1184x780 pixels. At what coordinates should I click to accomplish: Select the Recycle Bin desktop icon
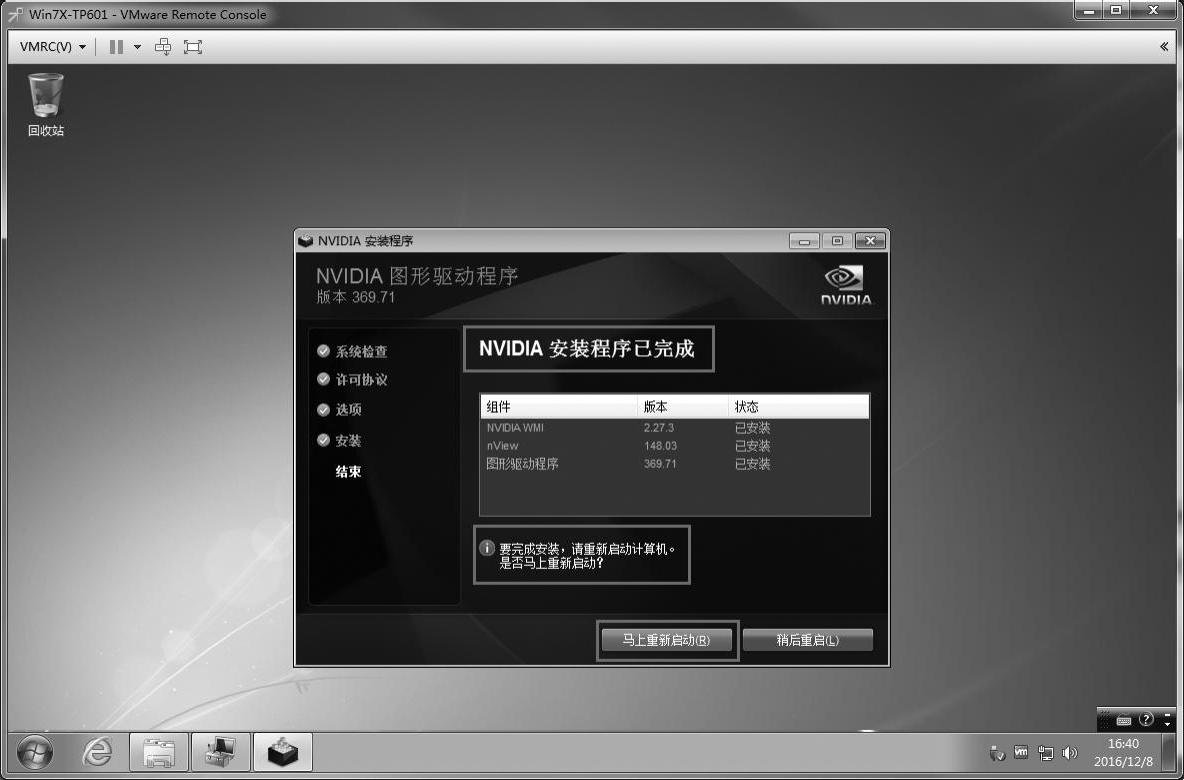pyautogui.click(x=46, y=105)
